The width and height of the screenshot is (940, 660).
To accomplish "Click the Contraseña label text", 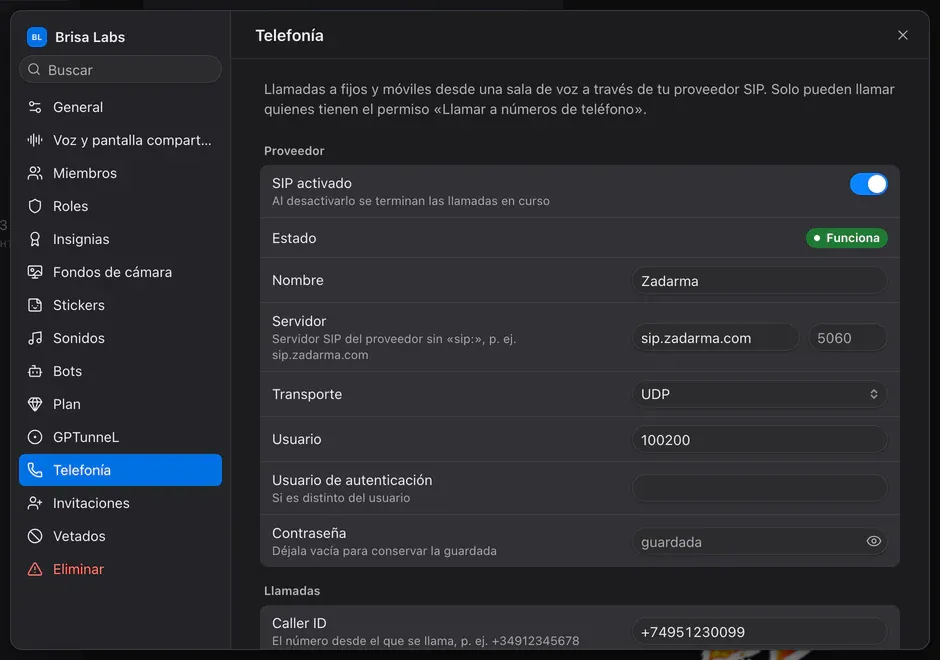I will 309,534.
